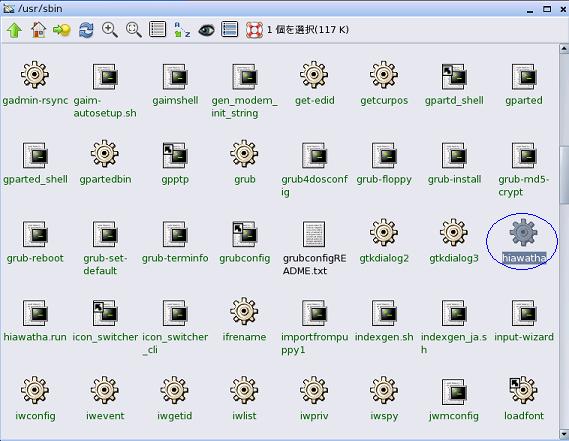Select the grub-install script
This screenshot has height=441, width=569.
454,163
